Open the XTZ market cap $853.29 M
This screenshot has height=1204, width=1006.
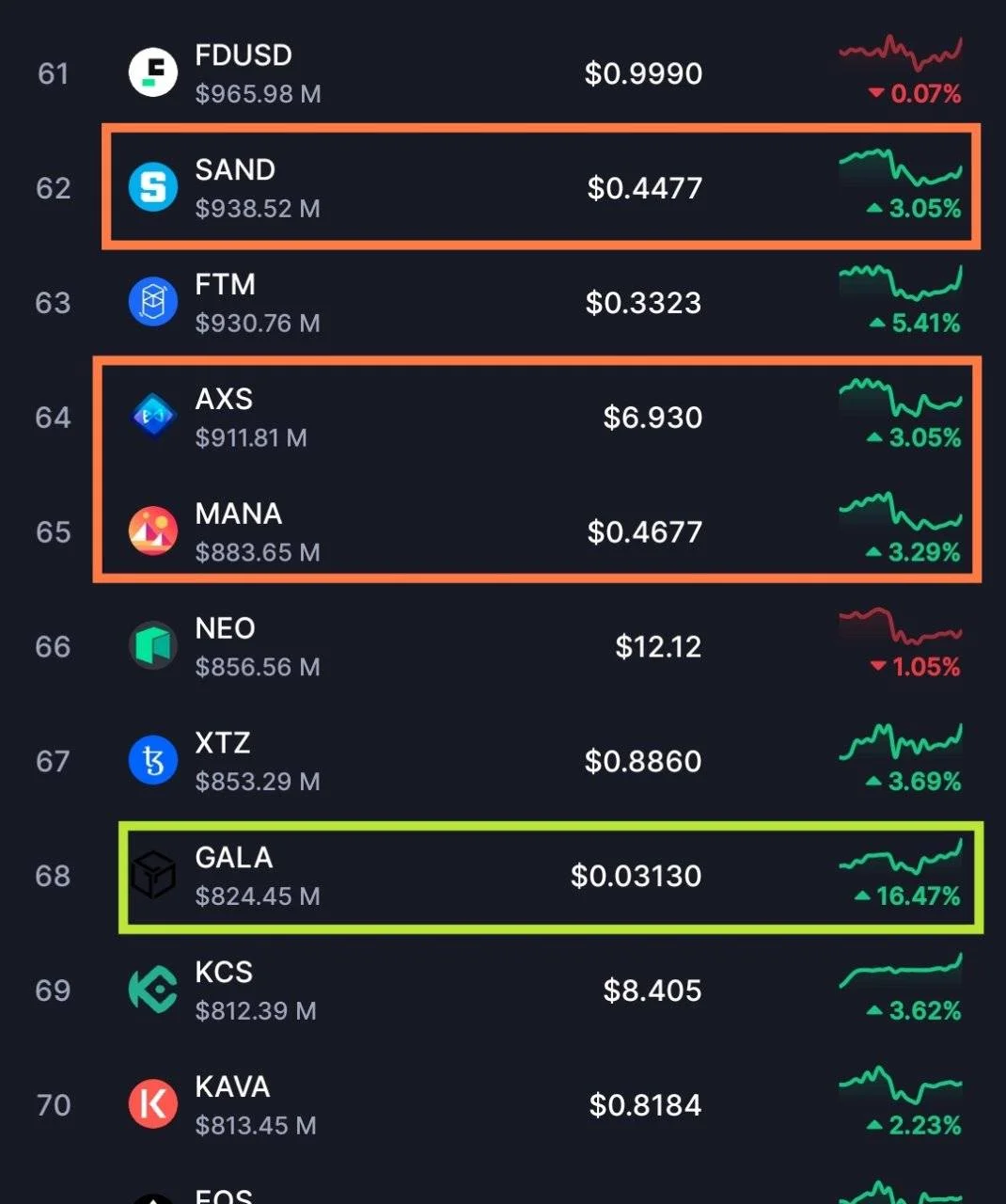258,782
